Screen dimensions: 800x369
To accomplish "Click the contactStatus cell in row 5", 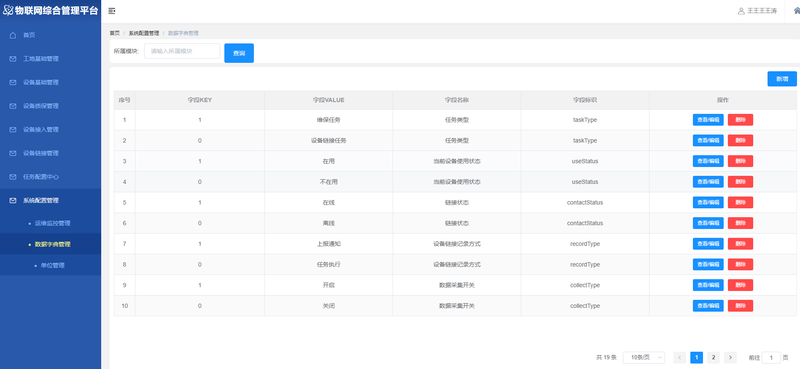I will (585, 203).
